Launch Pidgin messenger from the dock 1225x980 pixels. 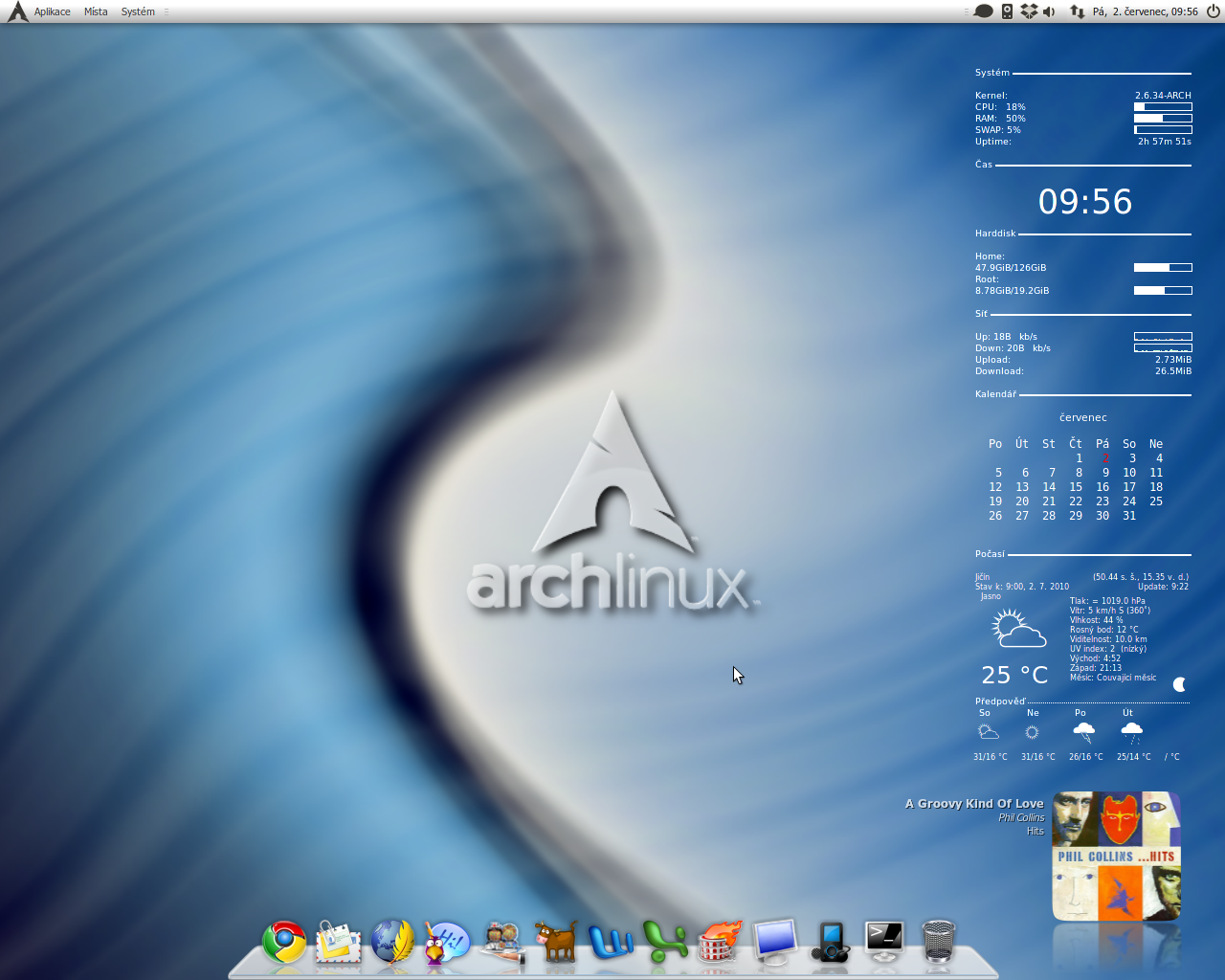[x=447, y=943]
